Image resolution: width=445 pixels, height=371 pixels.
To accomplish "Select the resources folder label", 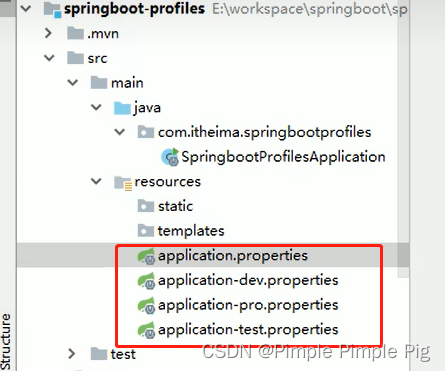I will coord(168,182).
